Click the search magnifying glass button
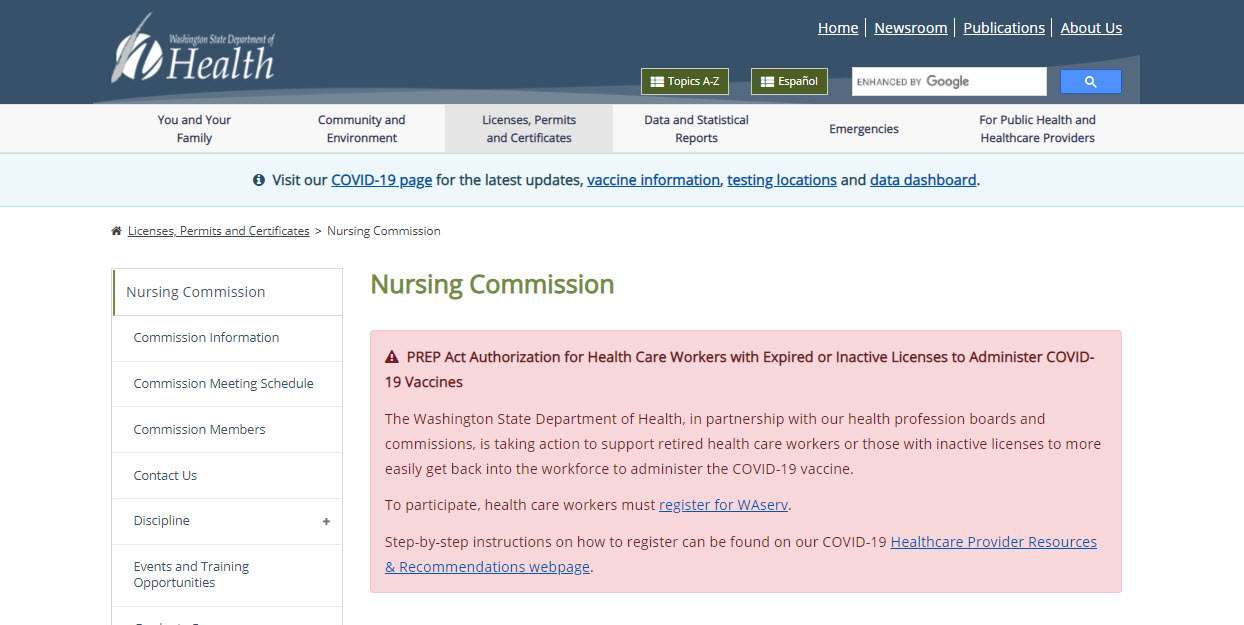This screenshot has height=625, width=1244. click(x=1089, y=81)
